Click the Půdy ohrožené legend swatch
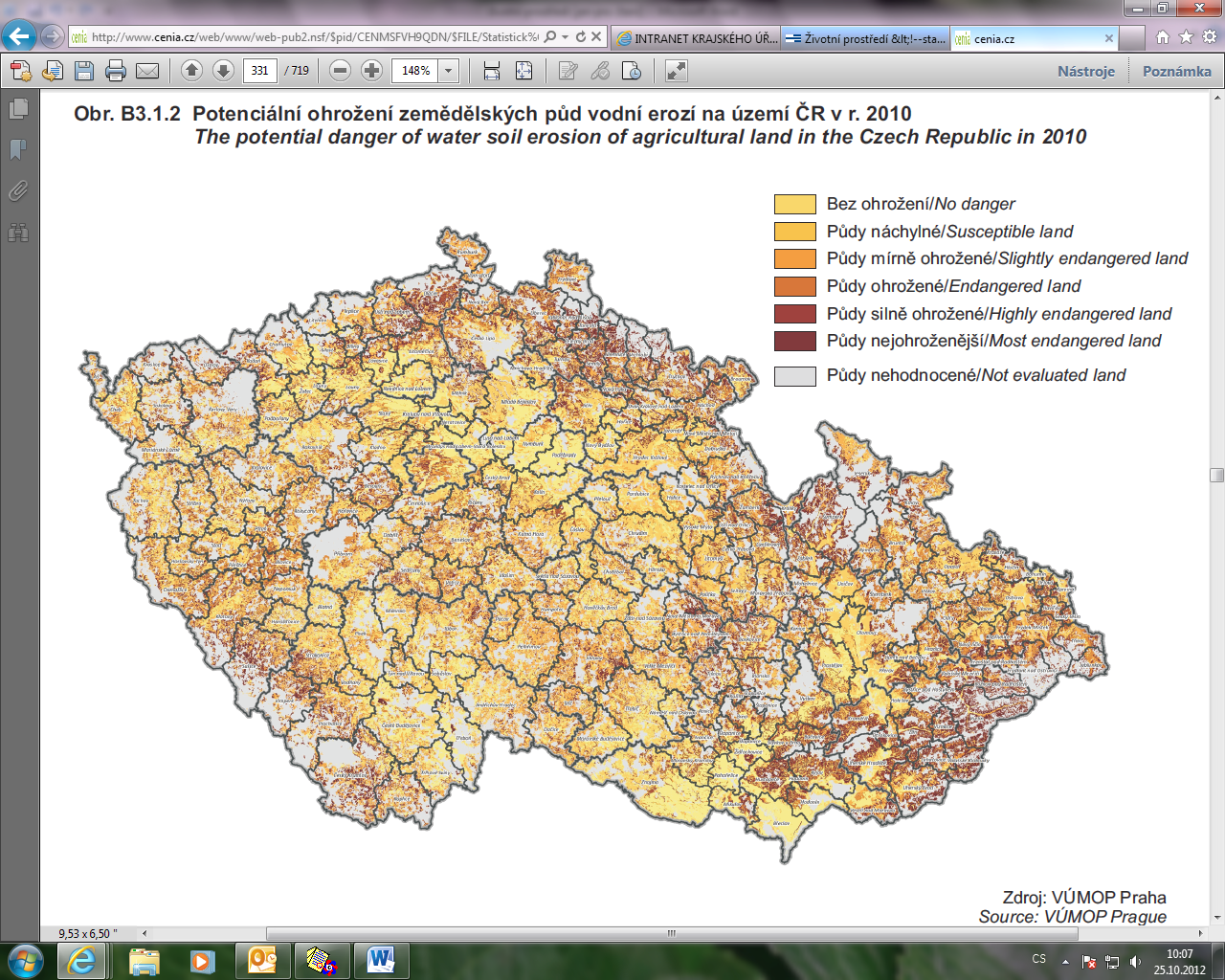The width and height of the screenshot is (1225, 980). [794, 286]
